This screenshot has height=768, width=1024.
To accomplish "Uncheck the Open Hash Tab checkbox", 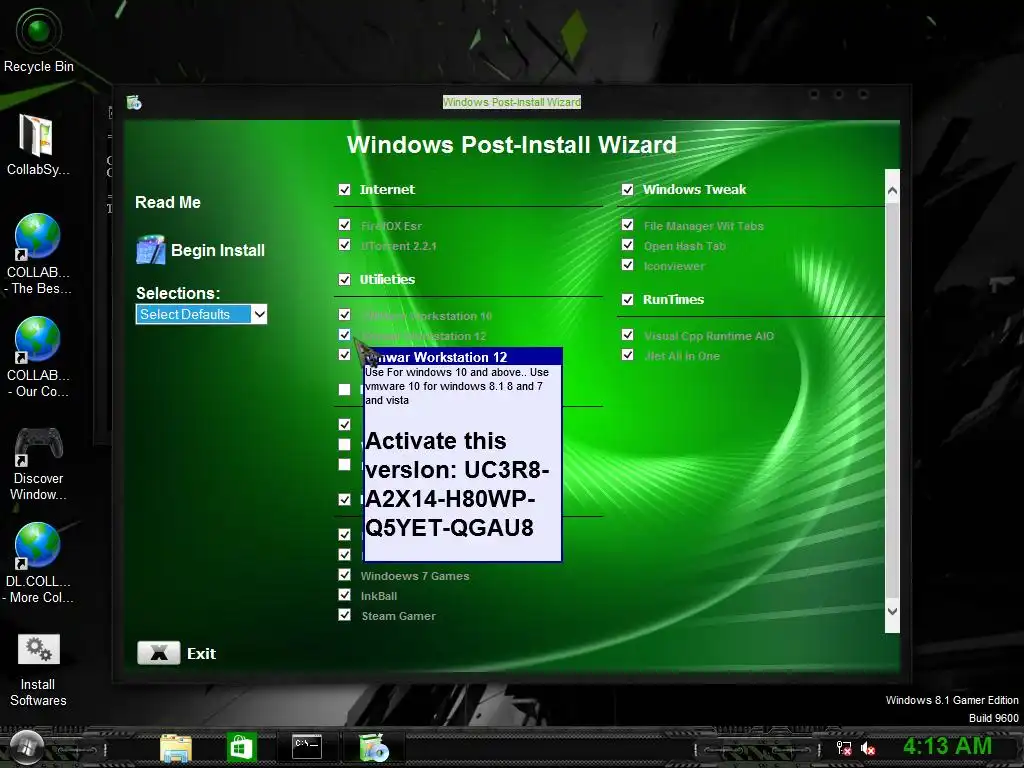I will point(627,245).
